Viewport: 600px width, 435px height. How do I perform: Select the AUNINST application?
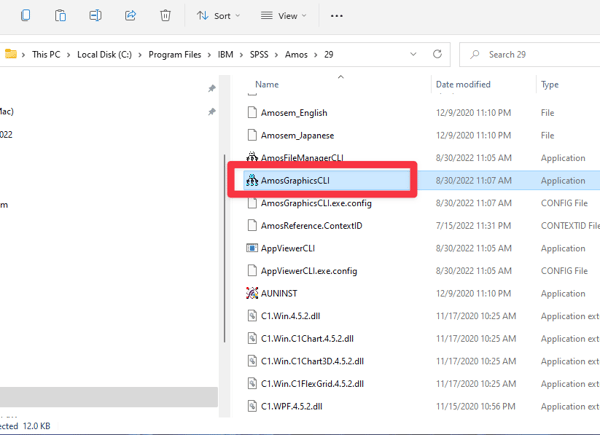pyautogui.click(x=279, y=293)
